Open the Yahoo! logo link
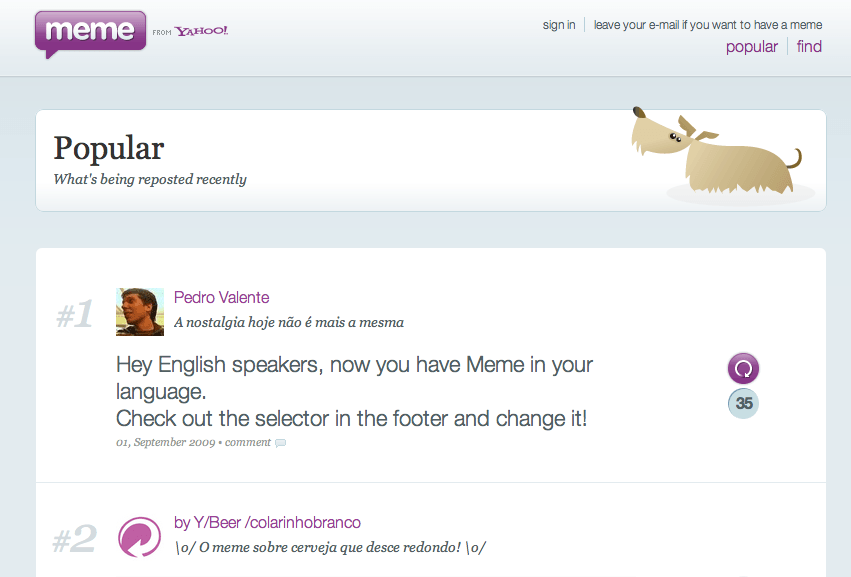This screenshot has width=851, height=577. pyautogui.click(x=201, y=31)
